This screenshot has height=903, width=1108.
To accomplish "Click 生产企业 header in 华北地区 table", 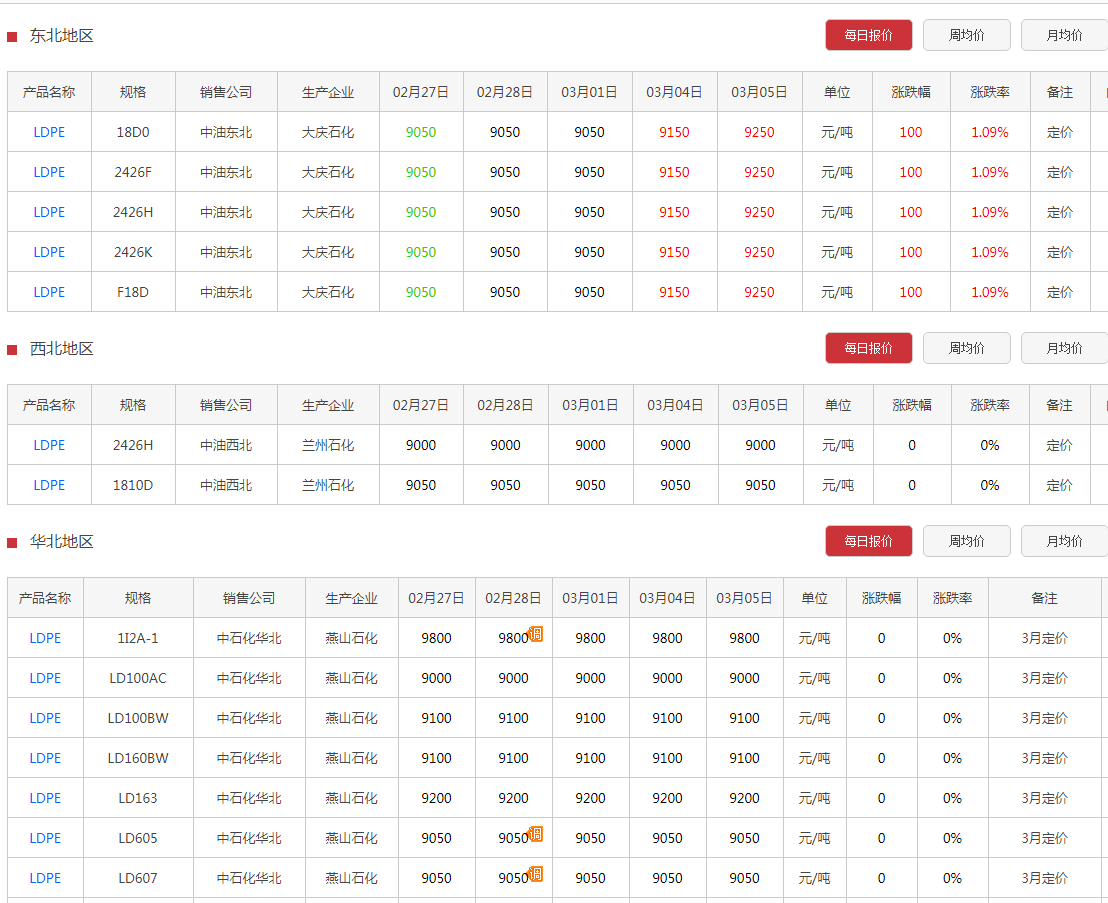I will click(x=351, y=598).
